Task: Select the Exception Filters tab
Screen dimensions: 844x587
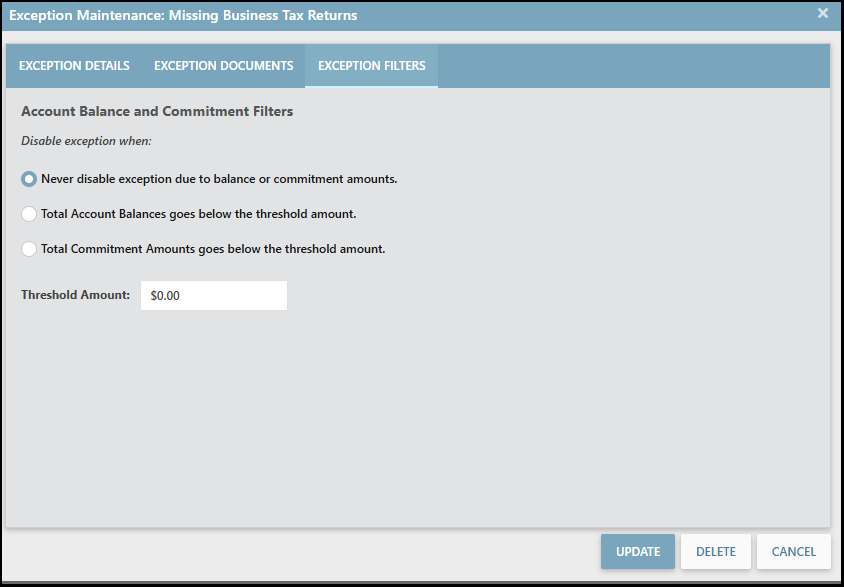Action: click(x=371, y=66)
